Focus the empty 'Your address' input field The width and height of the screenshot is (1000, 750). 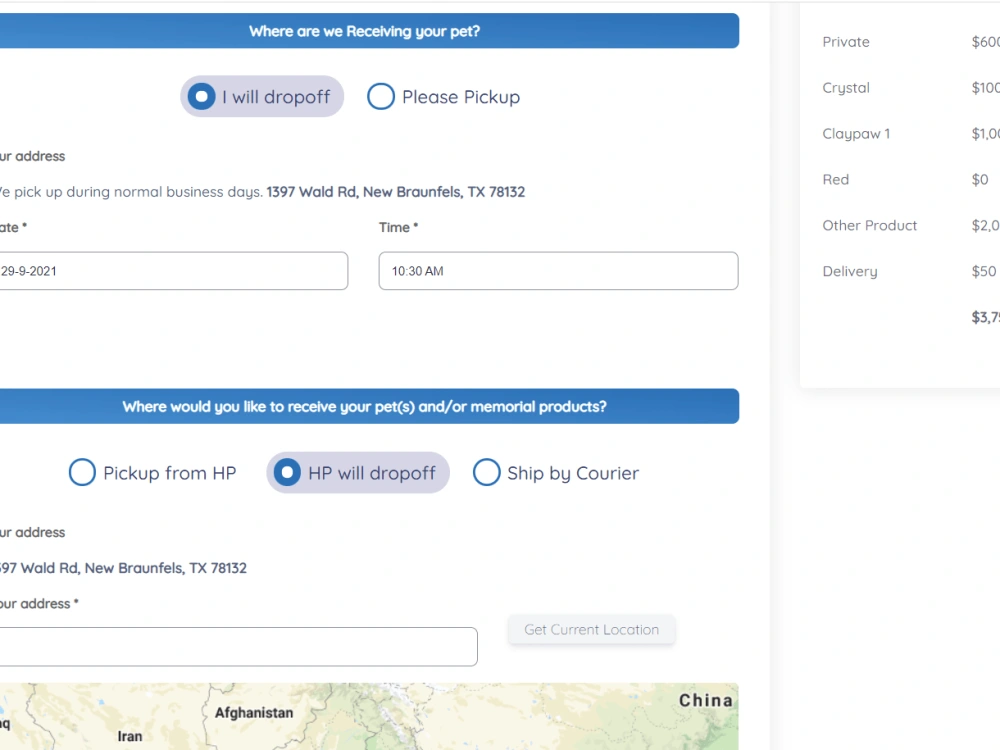(239, 647)
